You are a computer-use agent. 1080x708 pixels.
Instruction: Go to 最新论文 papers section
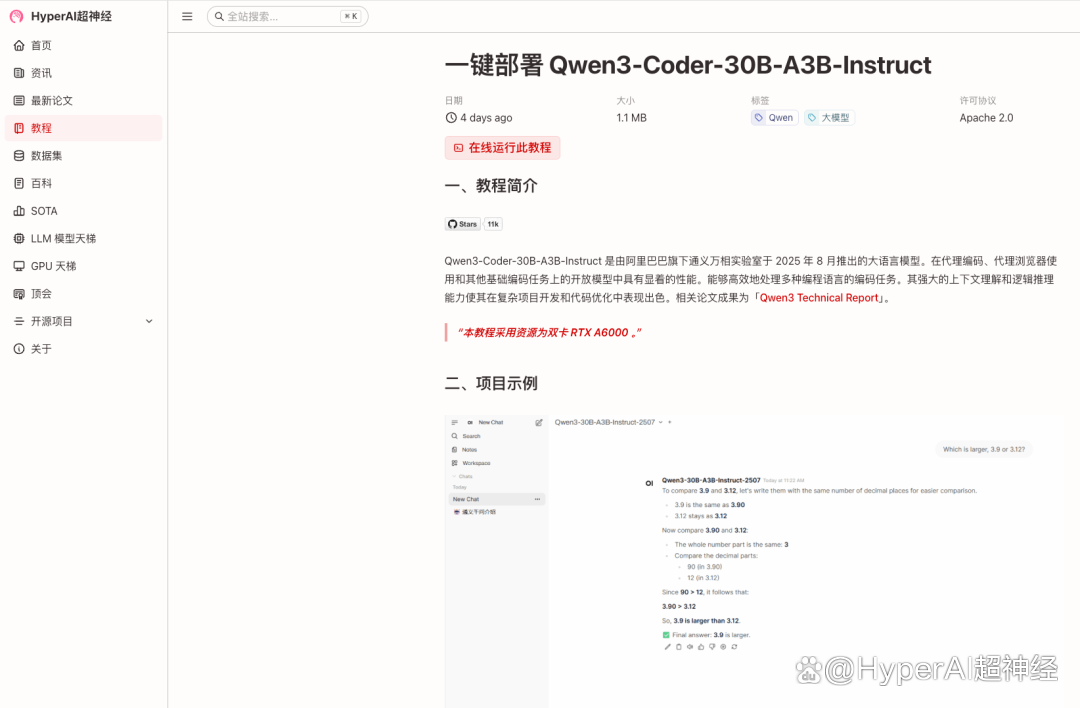[x=51, y=100]
